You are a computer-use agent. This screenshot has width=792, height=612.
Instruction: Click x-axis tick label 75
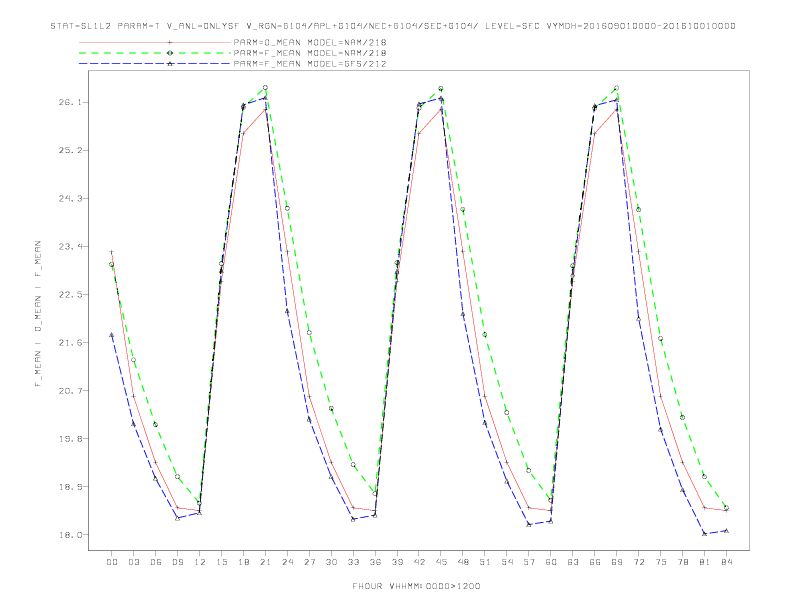(661, 562)
